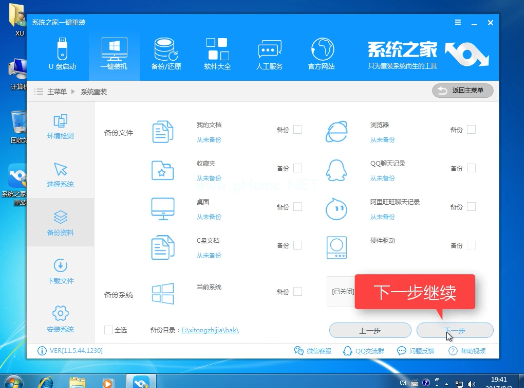The width and height of the screenshot is (524, 388).
Task: Open 帮助视频 help video
Action: pos(467,351)
